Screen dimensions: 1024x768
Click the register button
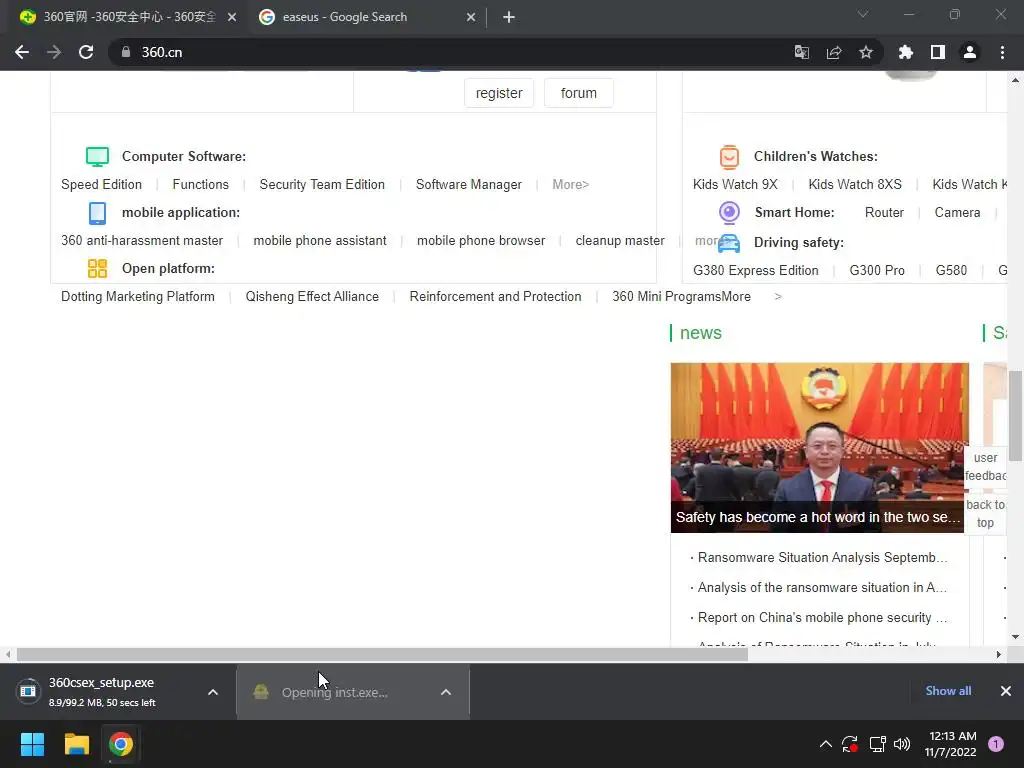499,93
